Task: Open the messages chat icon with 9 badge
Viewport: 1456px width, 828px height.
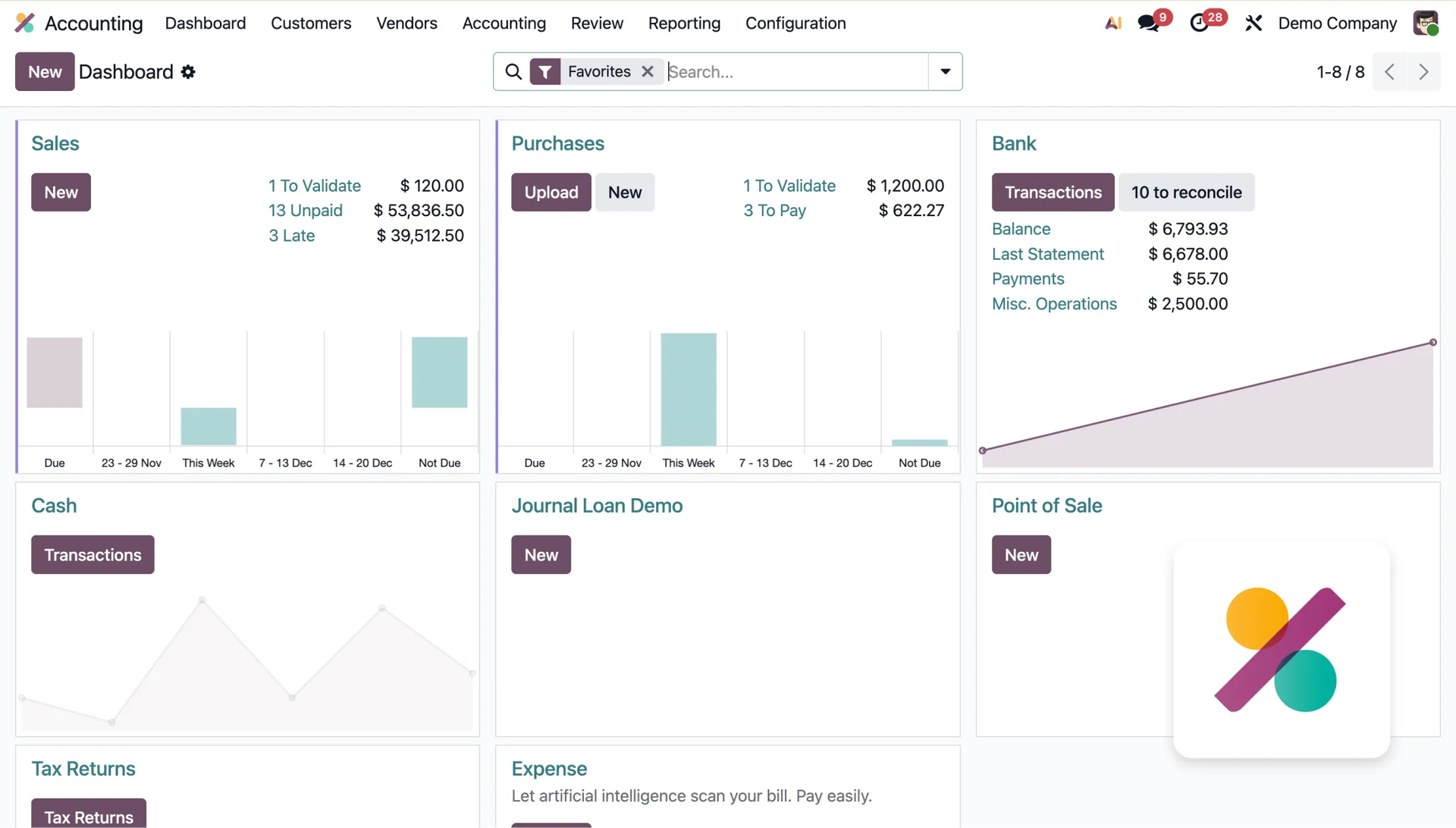Action: click(x=1149, y=24)
